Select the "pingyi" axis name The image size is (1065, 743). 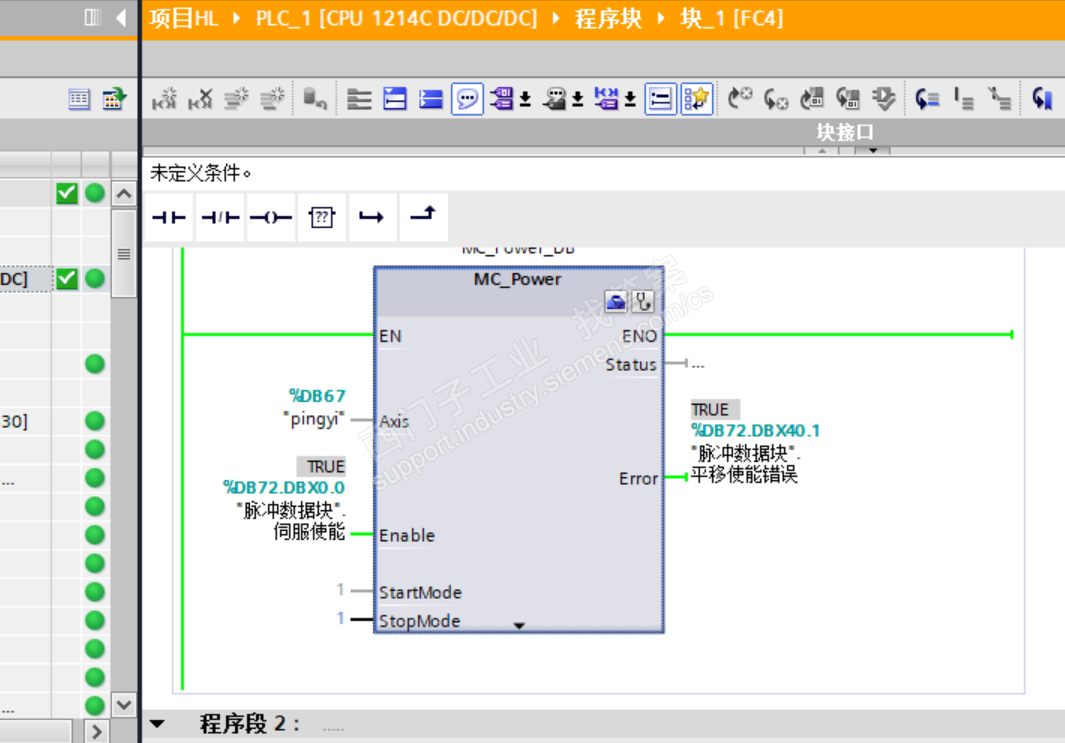(314, 418)
